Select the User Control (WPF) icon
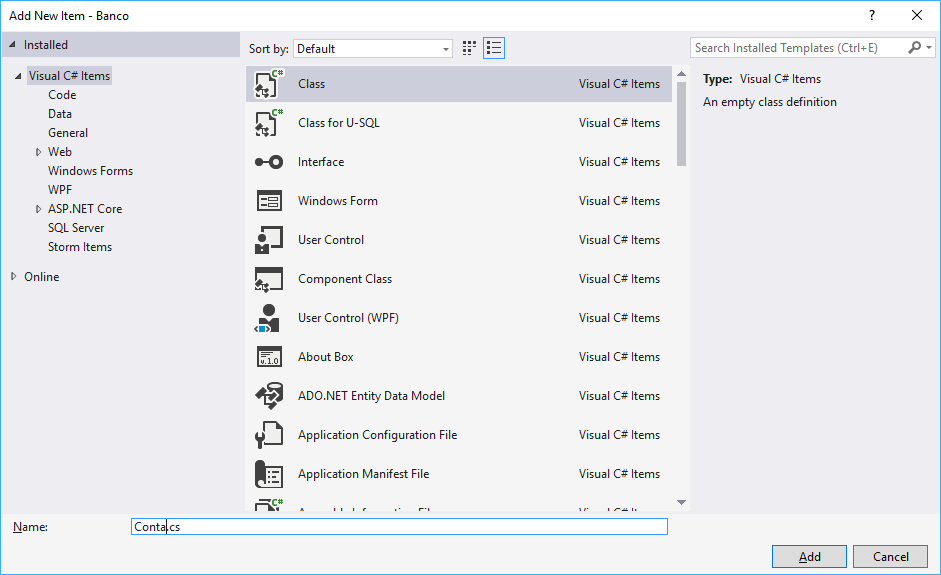 tap(268, 318)
